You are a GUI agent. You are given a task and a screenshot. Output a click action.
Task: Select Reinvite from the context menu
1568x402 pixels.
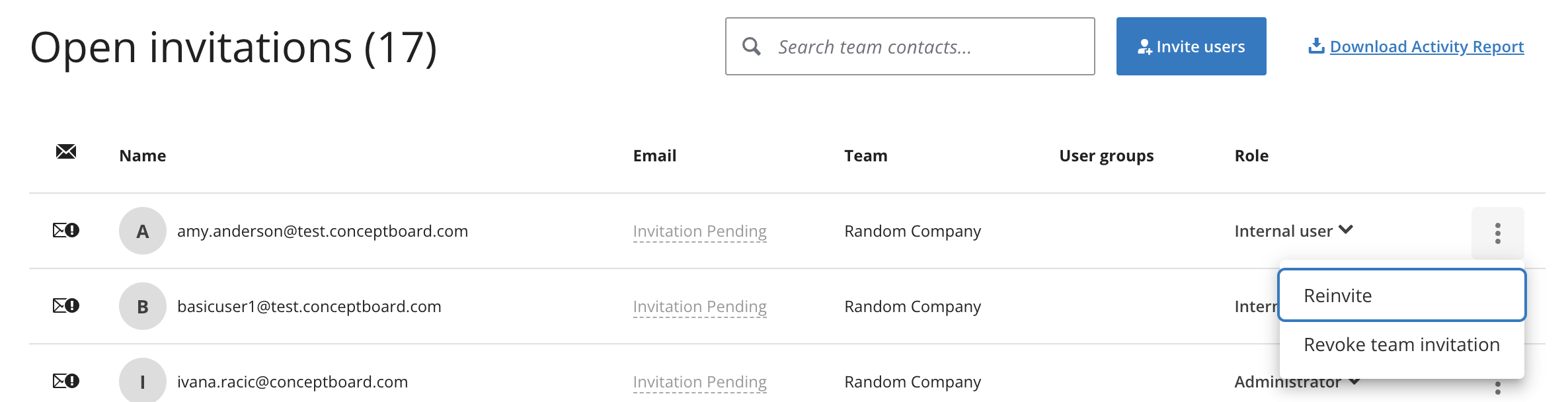click(1401, 295)
